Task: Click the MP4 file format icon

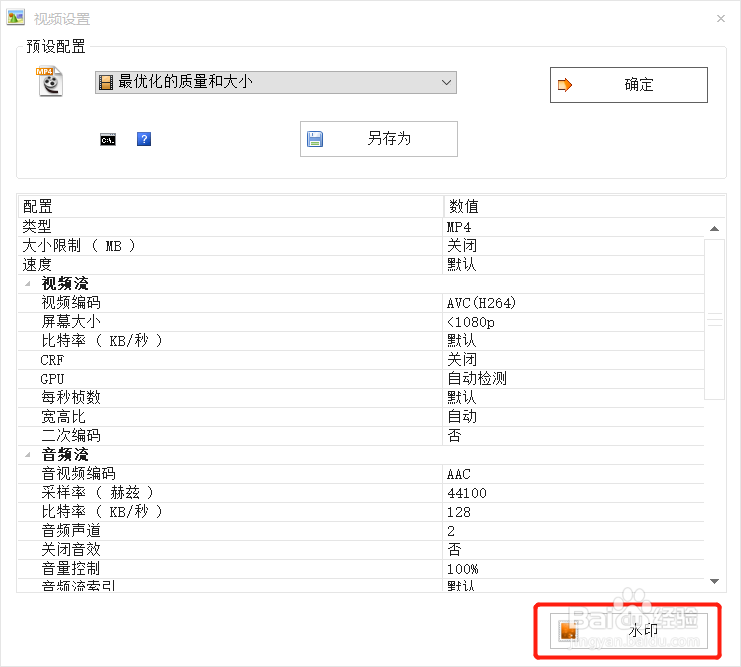Action: click(x=49, y=82)
